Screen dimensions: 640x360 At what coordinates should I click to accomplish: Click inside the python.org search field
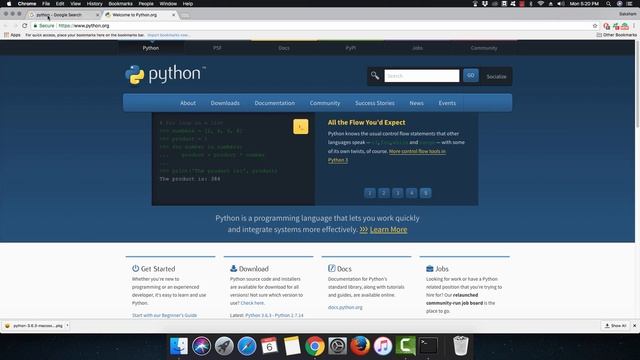(x=421, y=76)
